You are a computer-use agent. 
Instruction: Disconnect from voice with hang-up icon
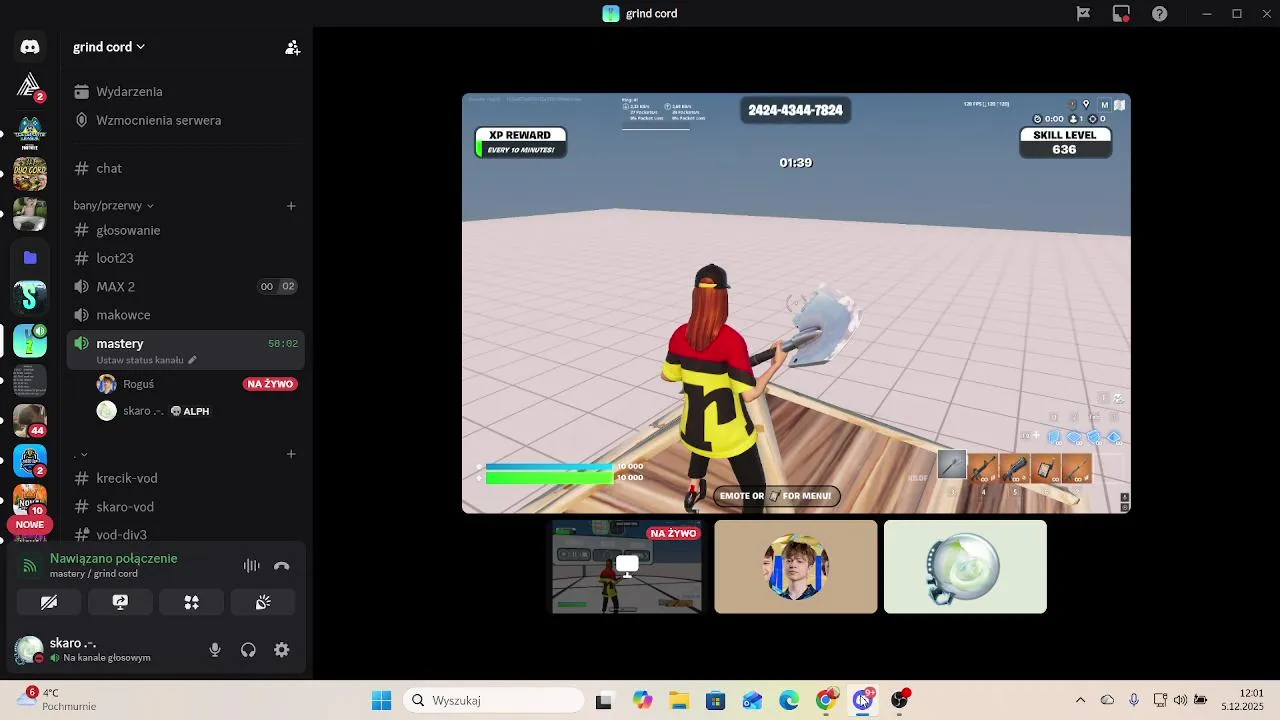point(282,566)
